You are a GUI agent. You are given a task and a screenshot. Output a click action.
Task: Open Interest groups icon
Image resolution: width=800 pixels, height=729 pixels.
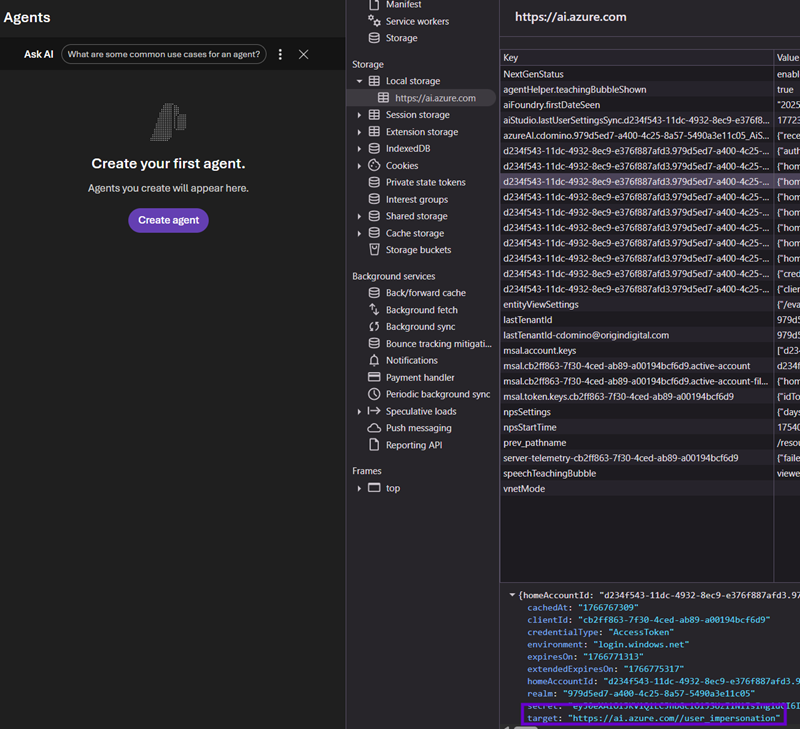pyautogui.click(x=374, y=199)
